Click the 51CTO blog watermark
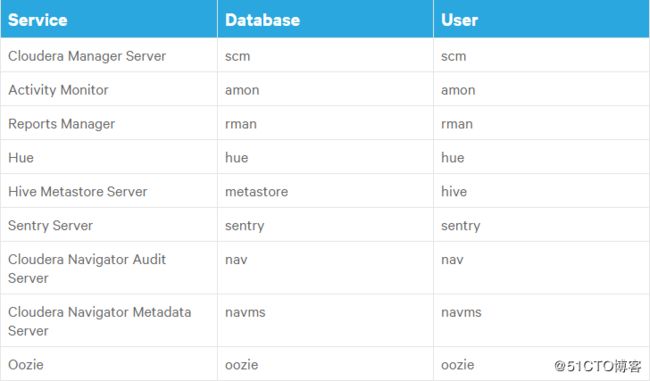This screenshot has height=381, width=650. 597,366
